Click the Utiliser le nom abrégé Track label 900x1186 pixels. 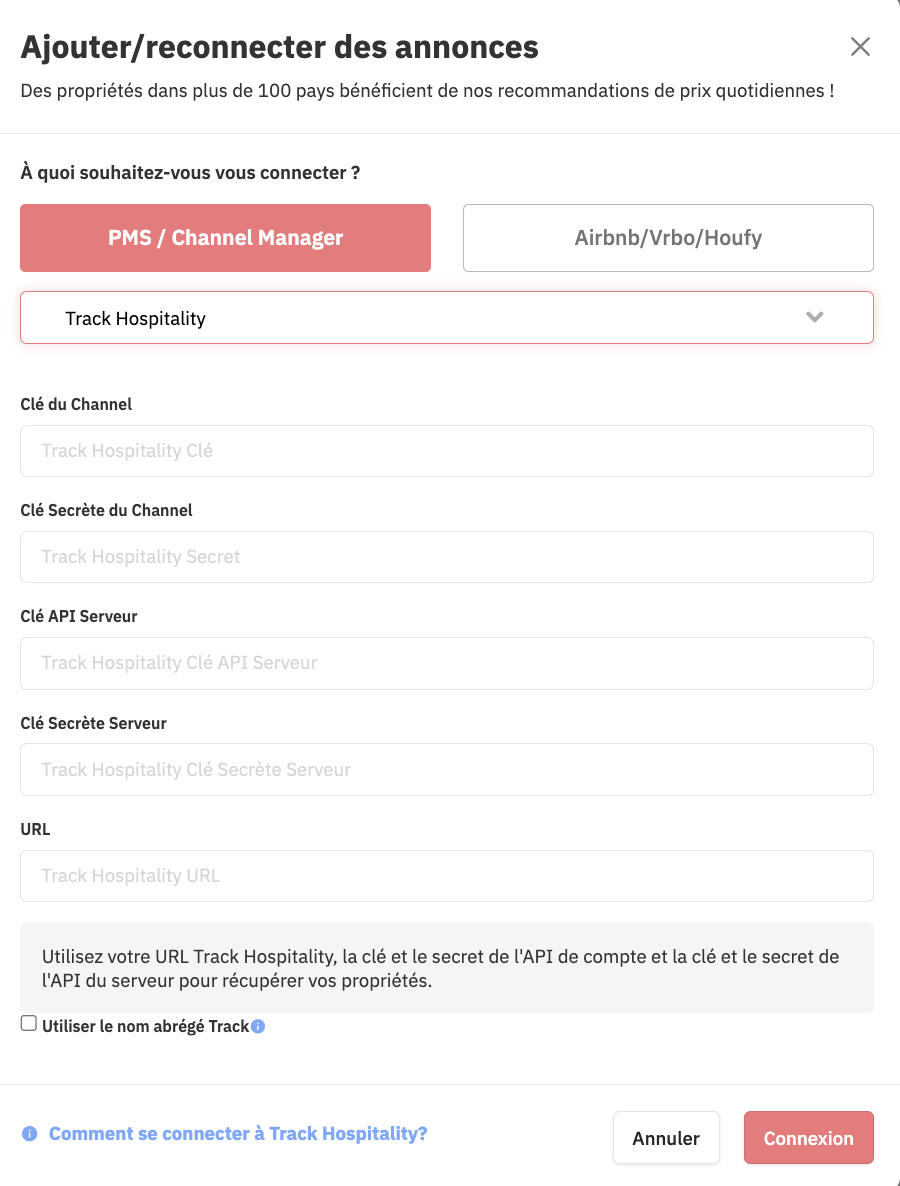146,1026
